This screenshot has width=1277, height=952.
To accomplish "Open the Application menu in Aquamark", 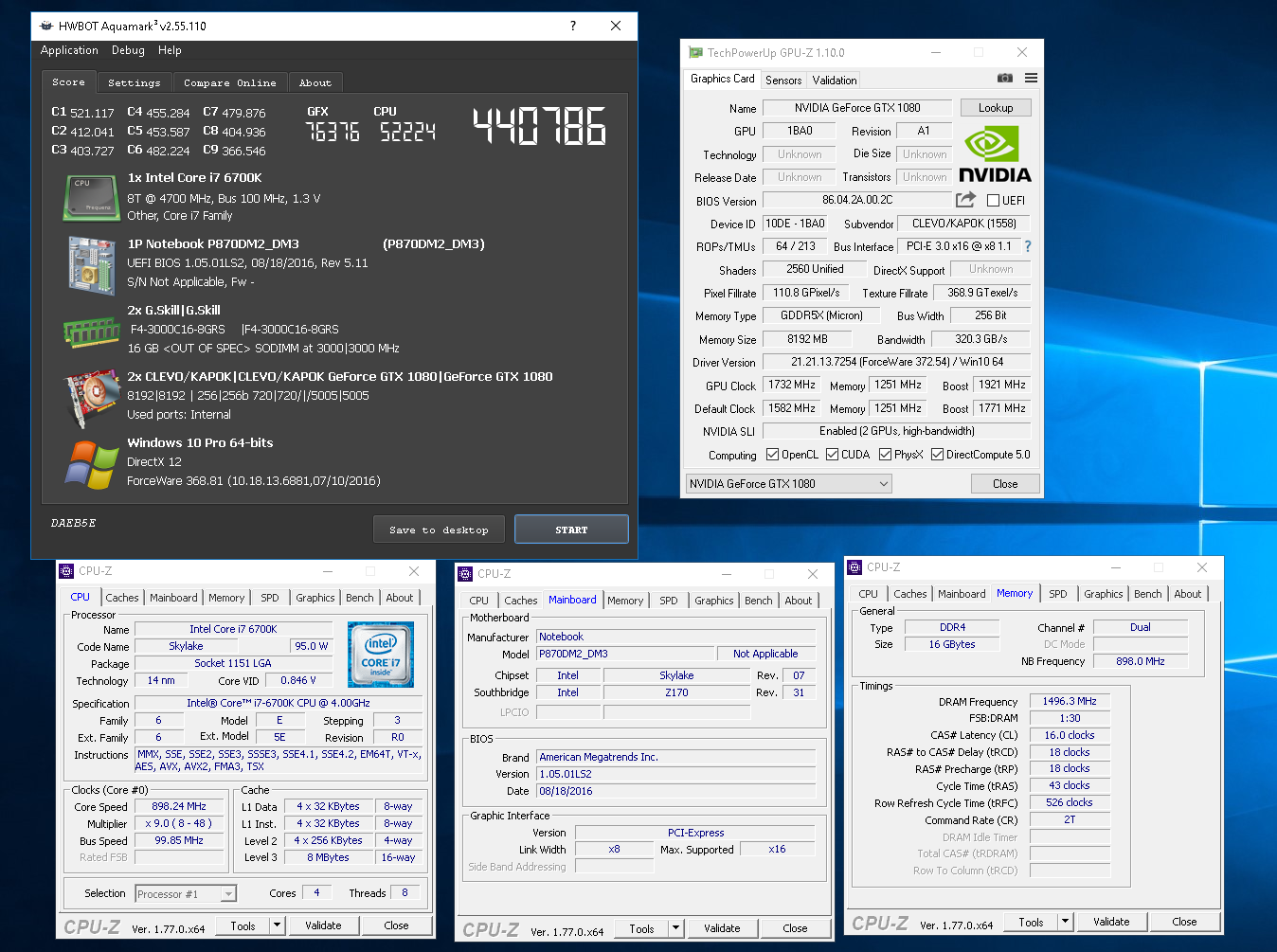I will tap(69, 50).
